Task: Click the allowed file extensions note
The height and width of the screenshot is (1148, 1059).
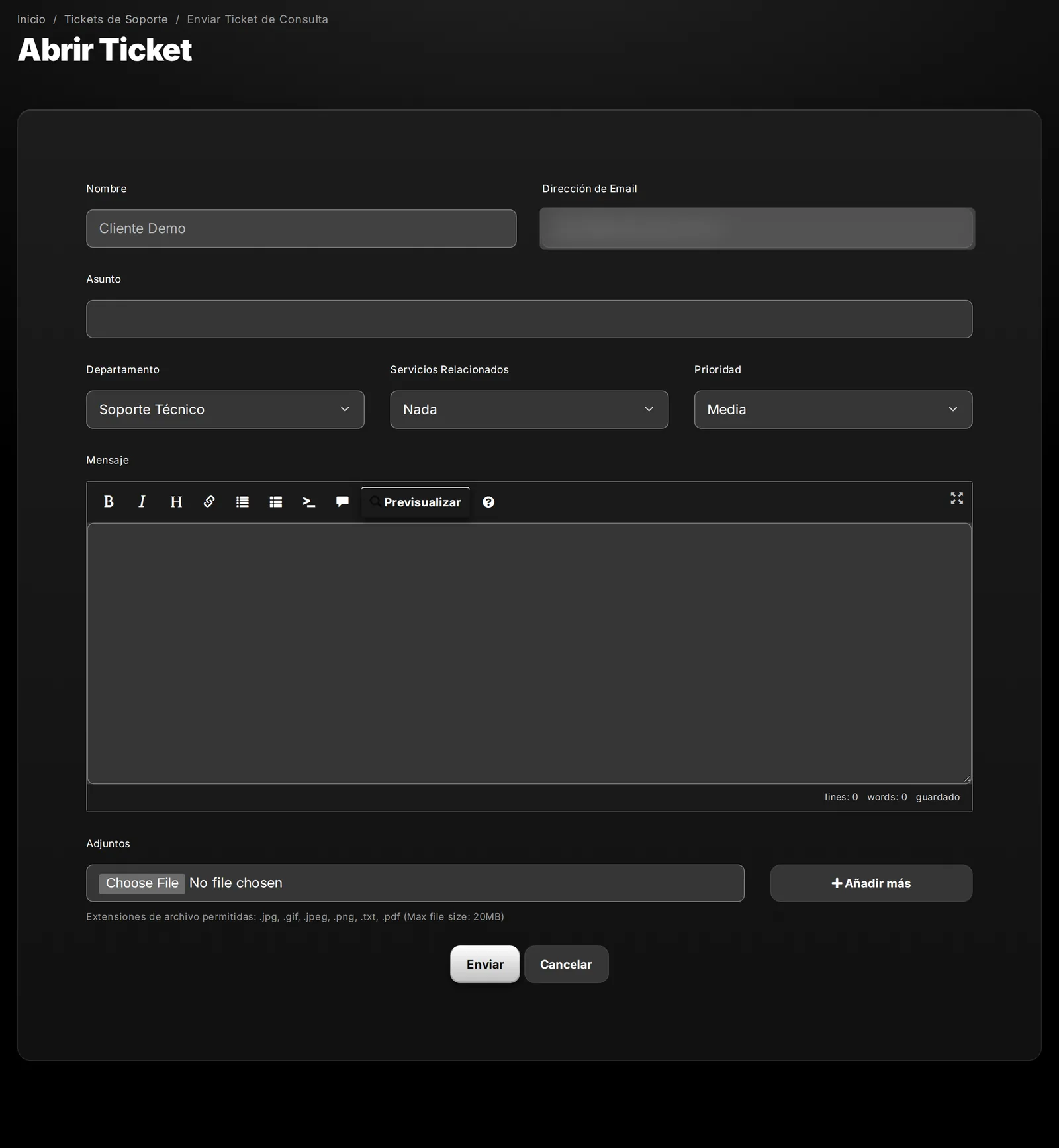Action: (295, 916)
